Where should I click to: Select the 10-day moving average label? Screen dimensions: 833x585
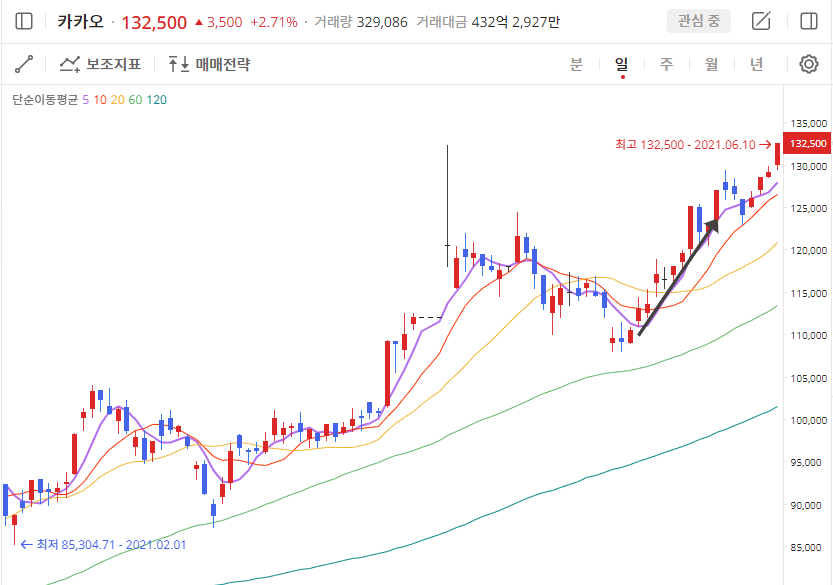[x=100, y=100]
